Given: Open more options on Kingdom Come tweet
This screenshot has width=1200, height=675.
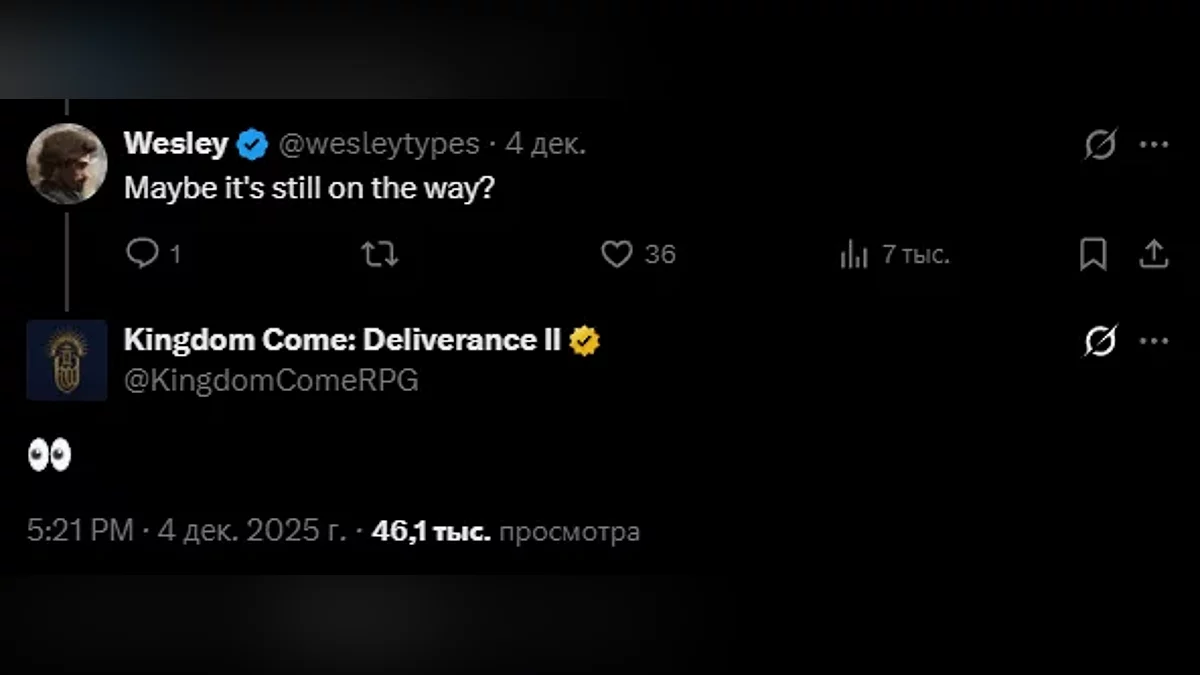Looking at the screenshot, I should point(1154,342).
